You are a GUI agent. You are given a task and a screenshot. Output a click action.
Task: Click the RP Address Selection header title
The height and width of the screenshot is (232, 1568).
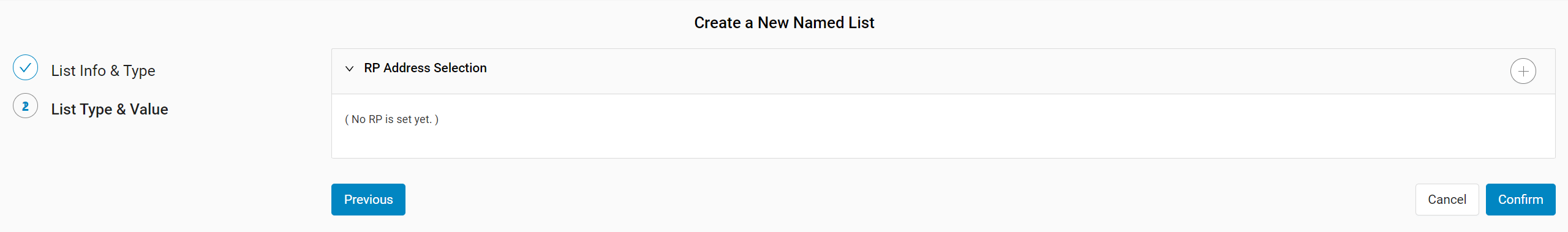(425, 68)
